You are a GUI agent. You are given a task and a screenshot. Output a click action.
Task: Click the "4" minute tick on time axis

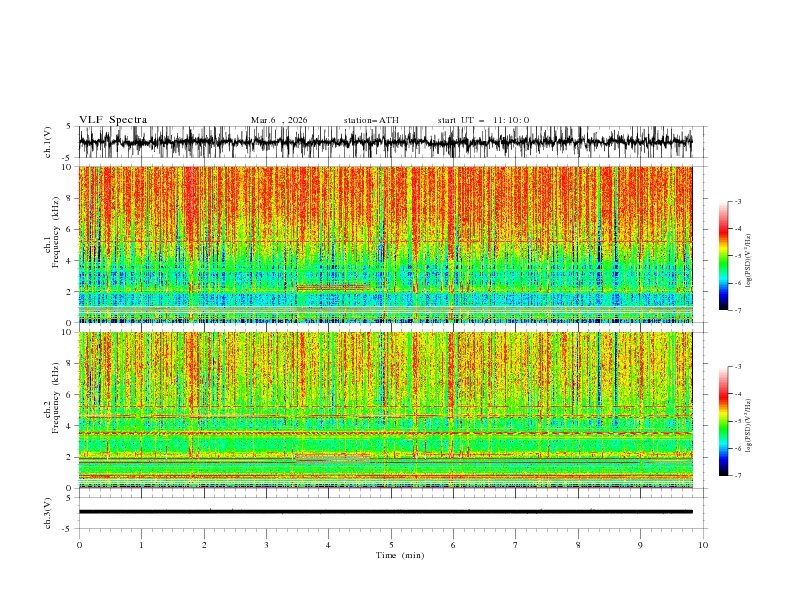coord(328,545)
